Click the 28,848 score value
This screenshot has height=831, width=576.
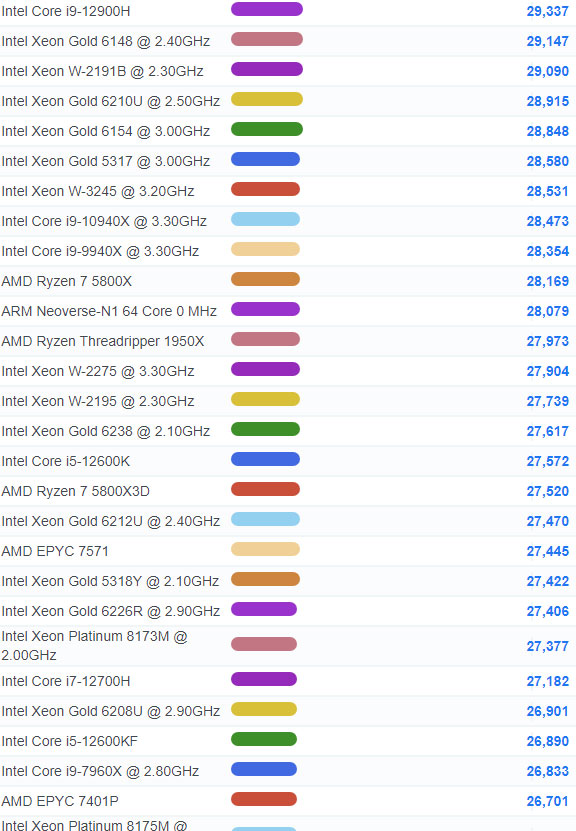coord(547,131)
